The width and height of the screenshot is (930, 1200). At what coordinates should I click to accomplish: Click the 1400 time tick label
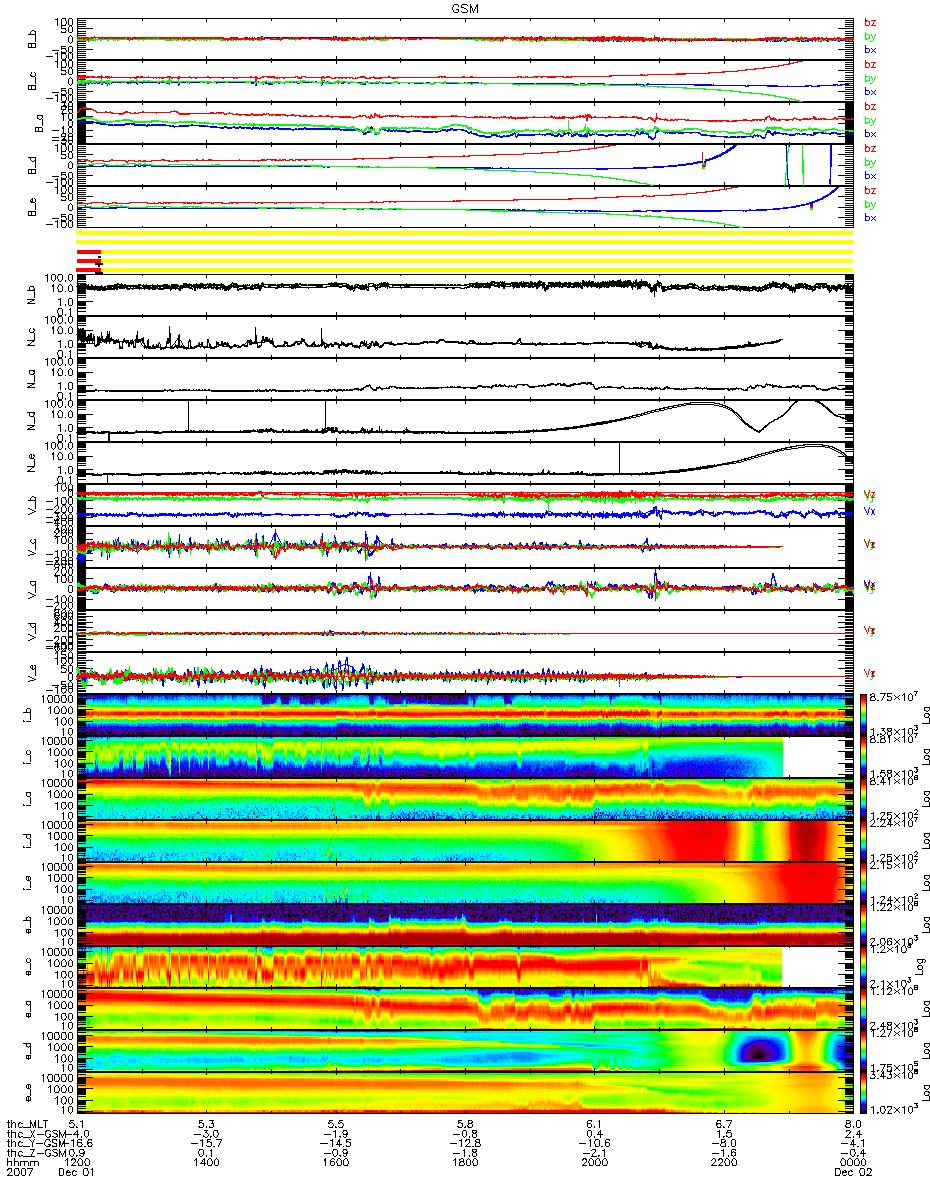[x=206, y=1164]
